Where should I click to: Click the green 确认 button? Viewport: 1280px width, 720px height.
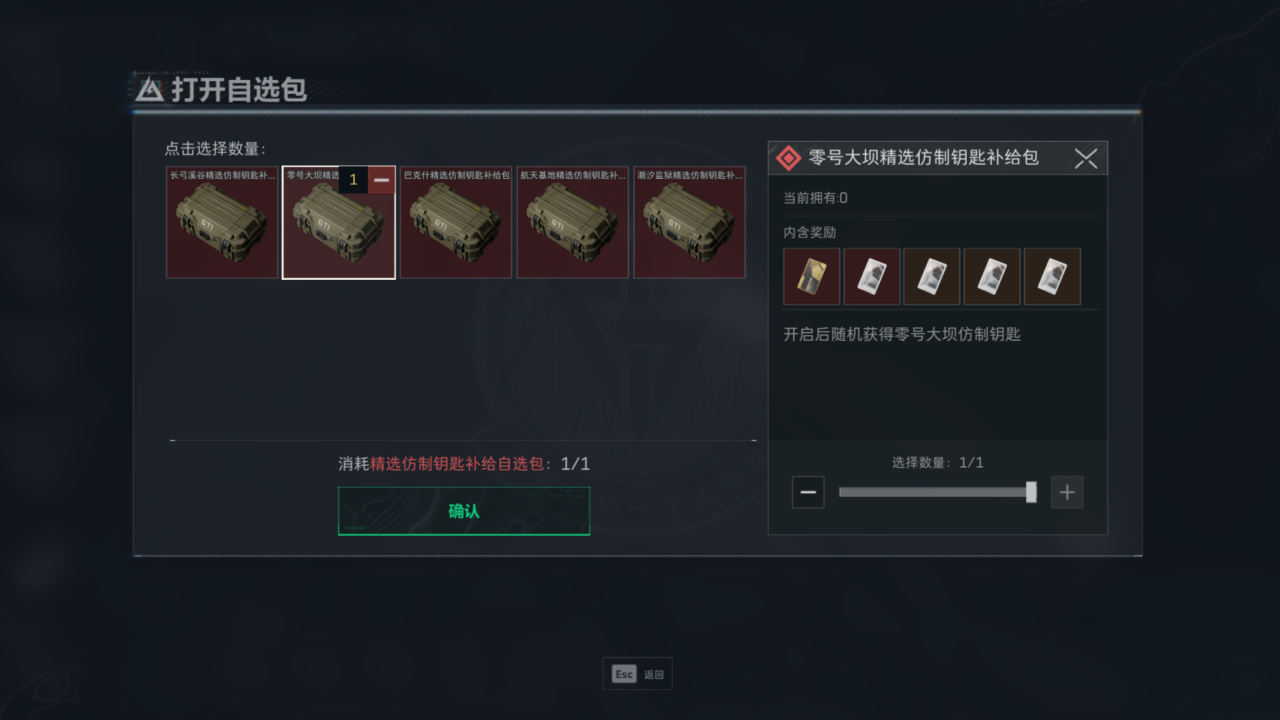click(464, 511)
